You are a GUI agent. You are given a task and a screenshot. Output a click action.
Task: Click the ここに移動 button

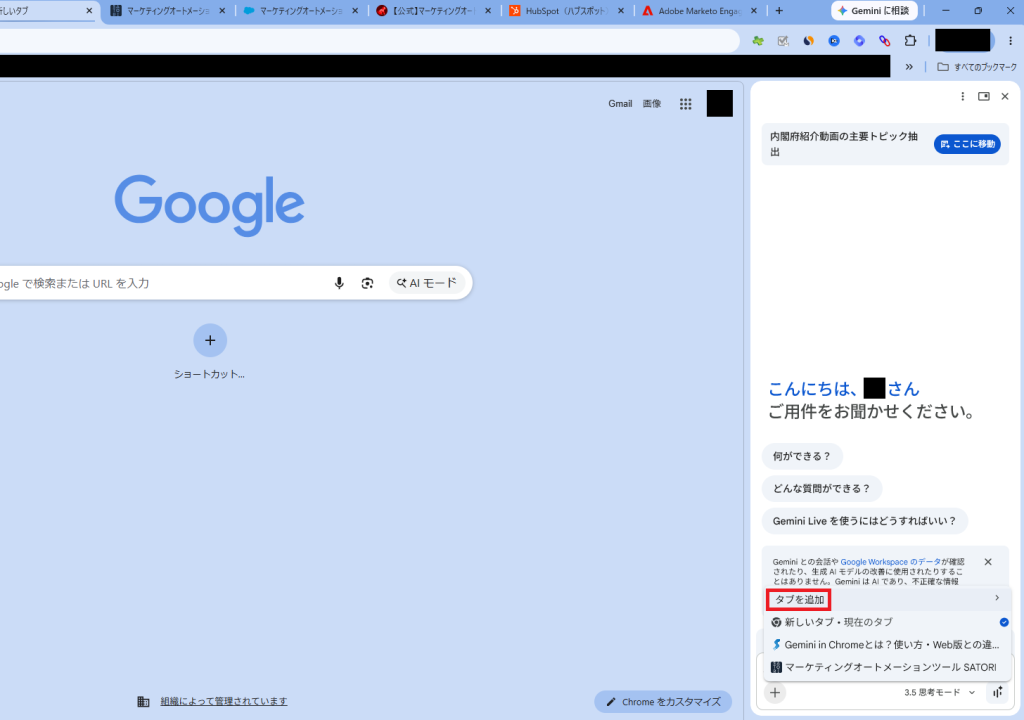tap(967, 144)
